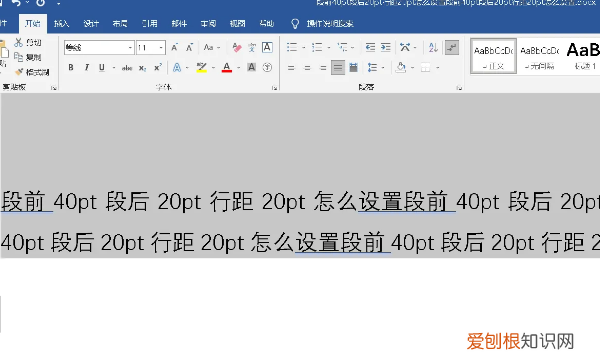
Task: Activate the Format Painter brush
Action: click(19, 72)
